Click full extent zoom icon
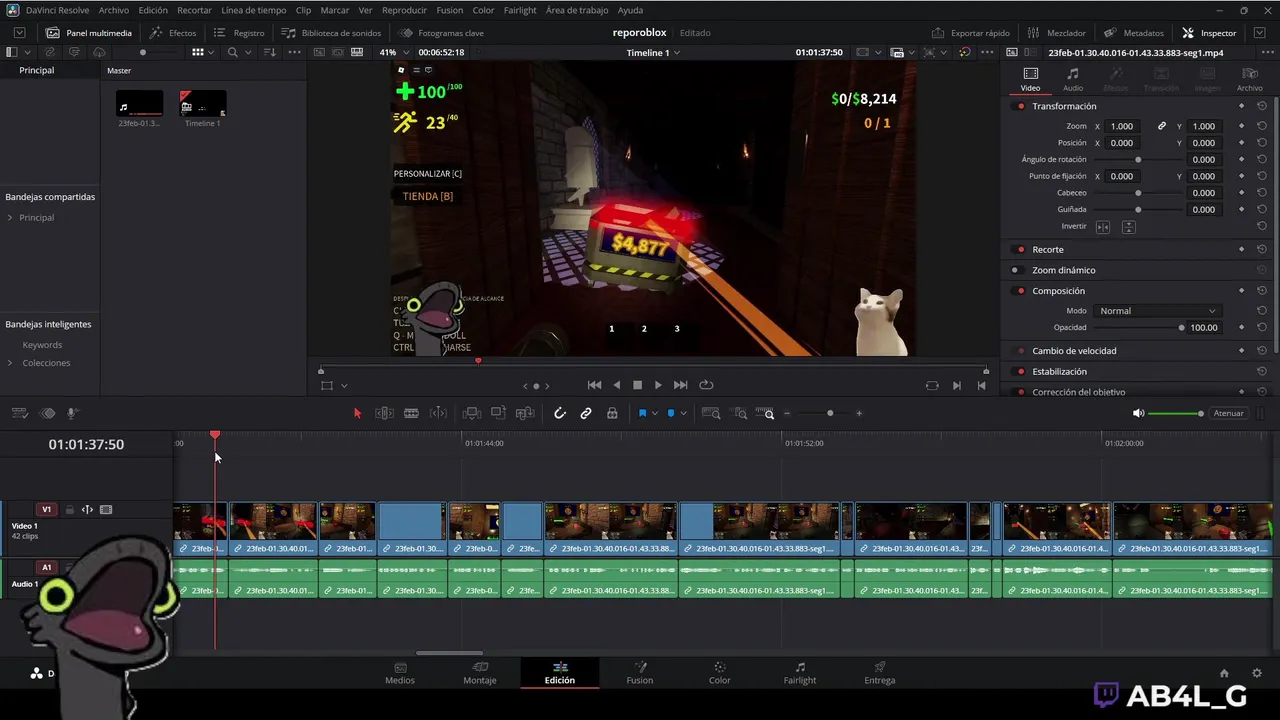 (x=711, y=413)
